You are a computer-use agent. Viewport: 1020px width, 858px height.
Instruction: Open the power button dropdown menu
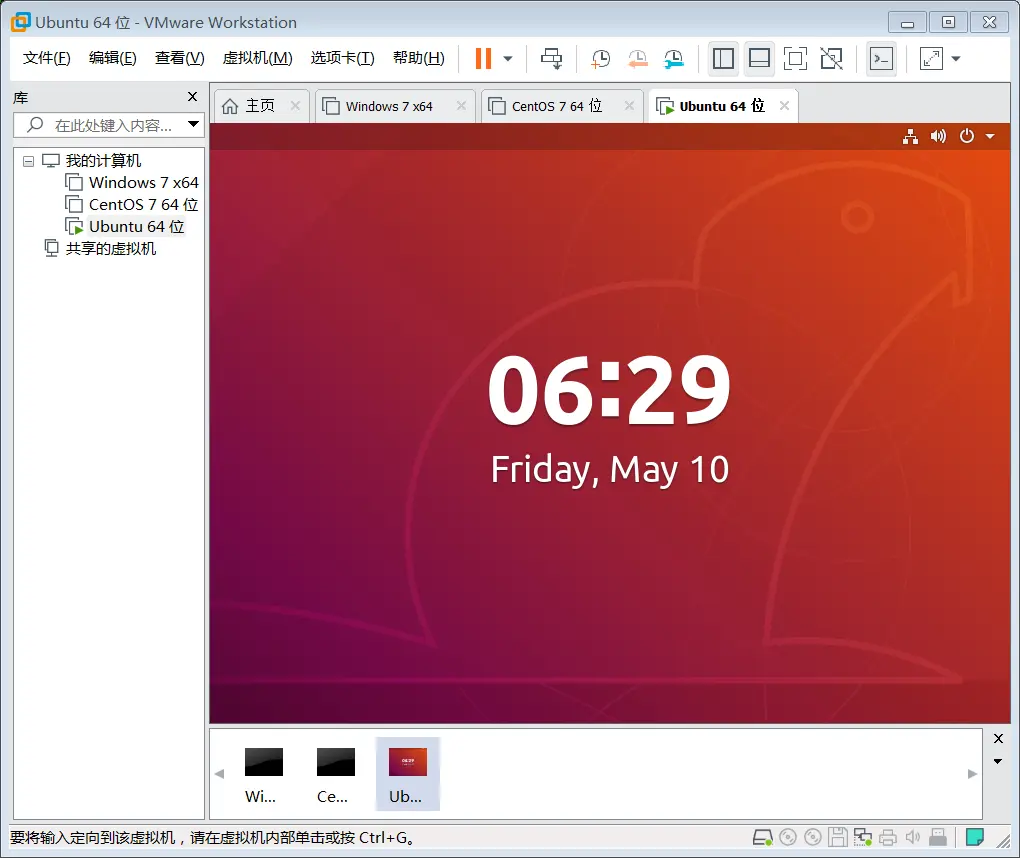point(991,136)
